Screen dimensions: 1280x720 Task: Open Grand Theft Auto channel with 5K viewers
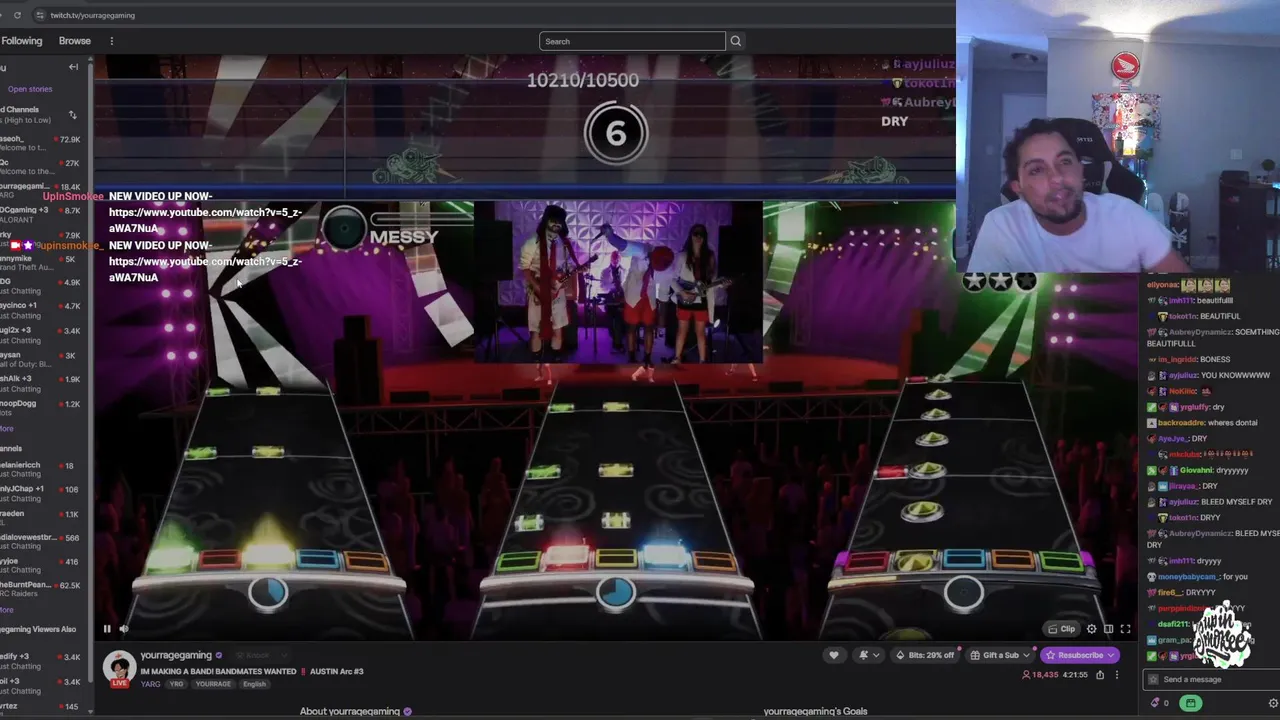tap(42, 263)
